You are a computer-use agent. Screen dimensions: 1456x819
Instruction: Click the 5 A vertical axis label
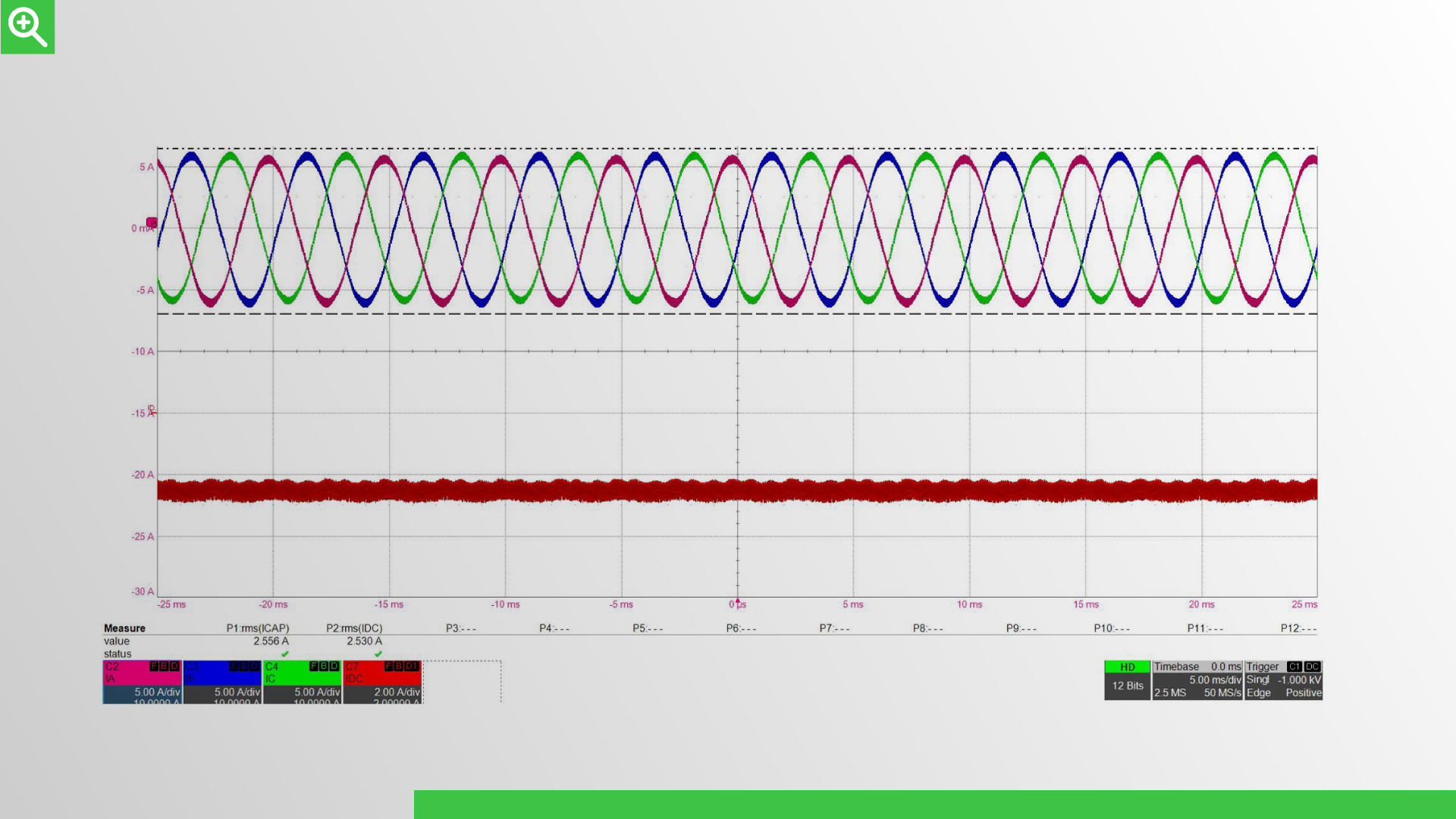pos(146,167)
